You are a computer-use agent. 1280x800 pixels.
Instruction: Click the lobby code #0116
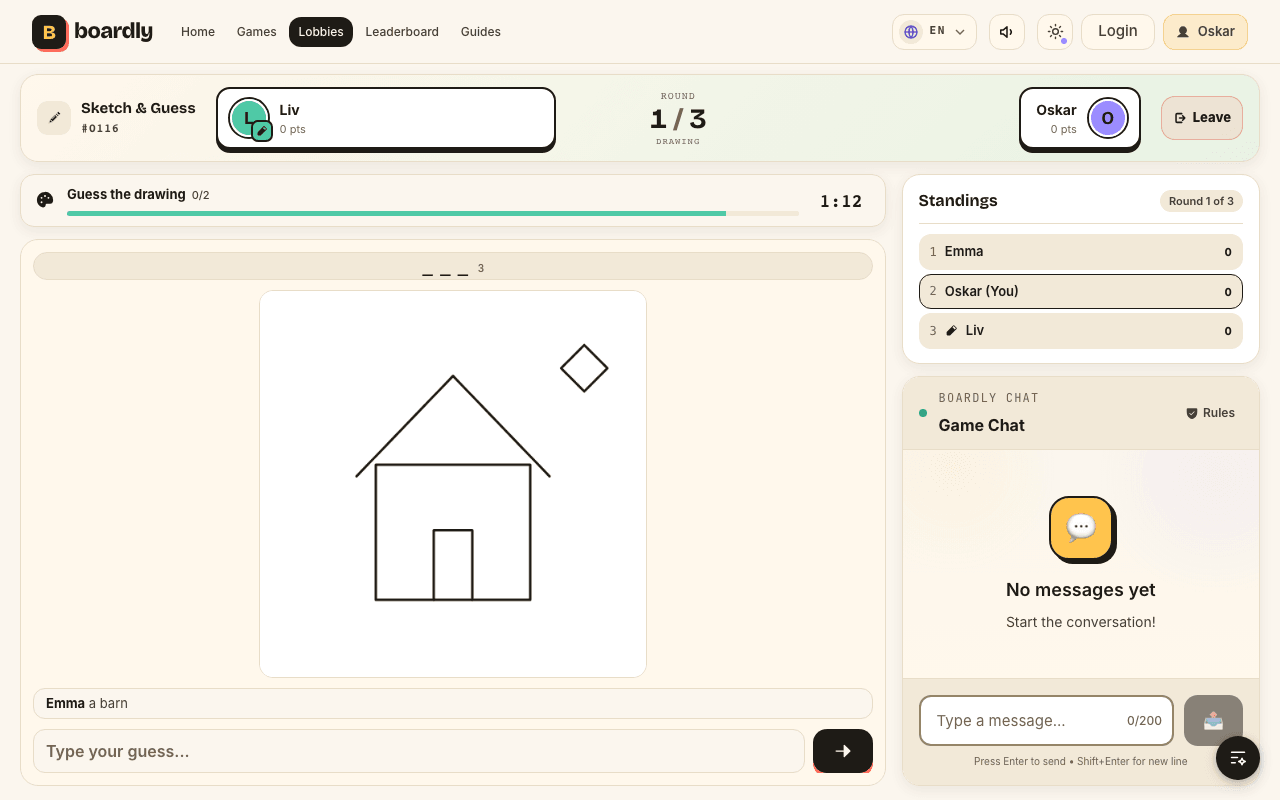pyautogui.click(x=100, y=129)
